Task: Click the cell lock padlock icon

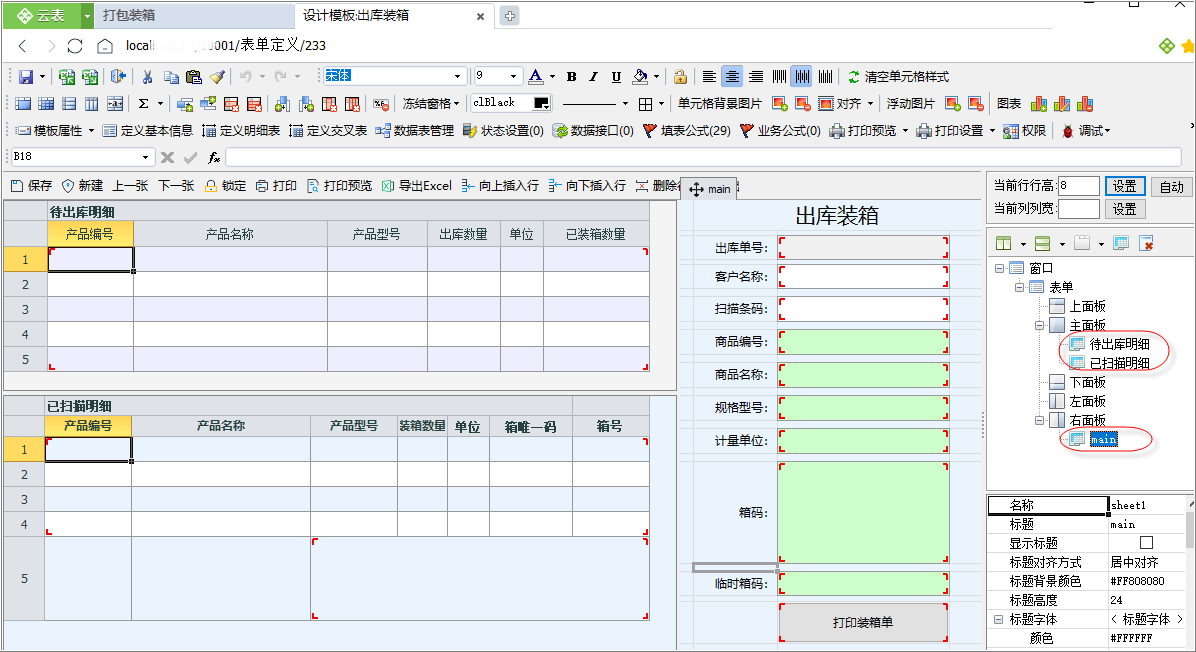Action: click(680, 76)
